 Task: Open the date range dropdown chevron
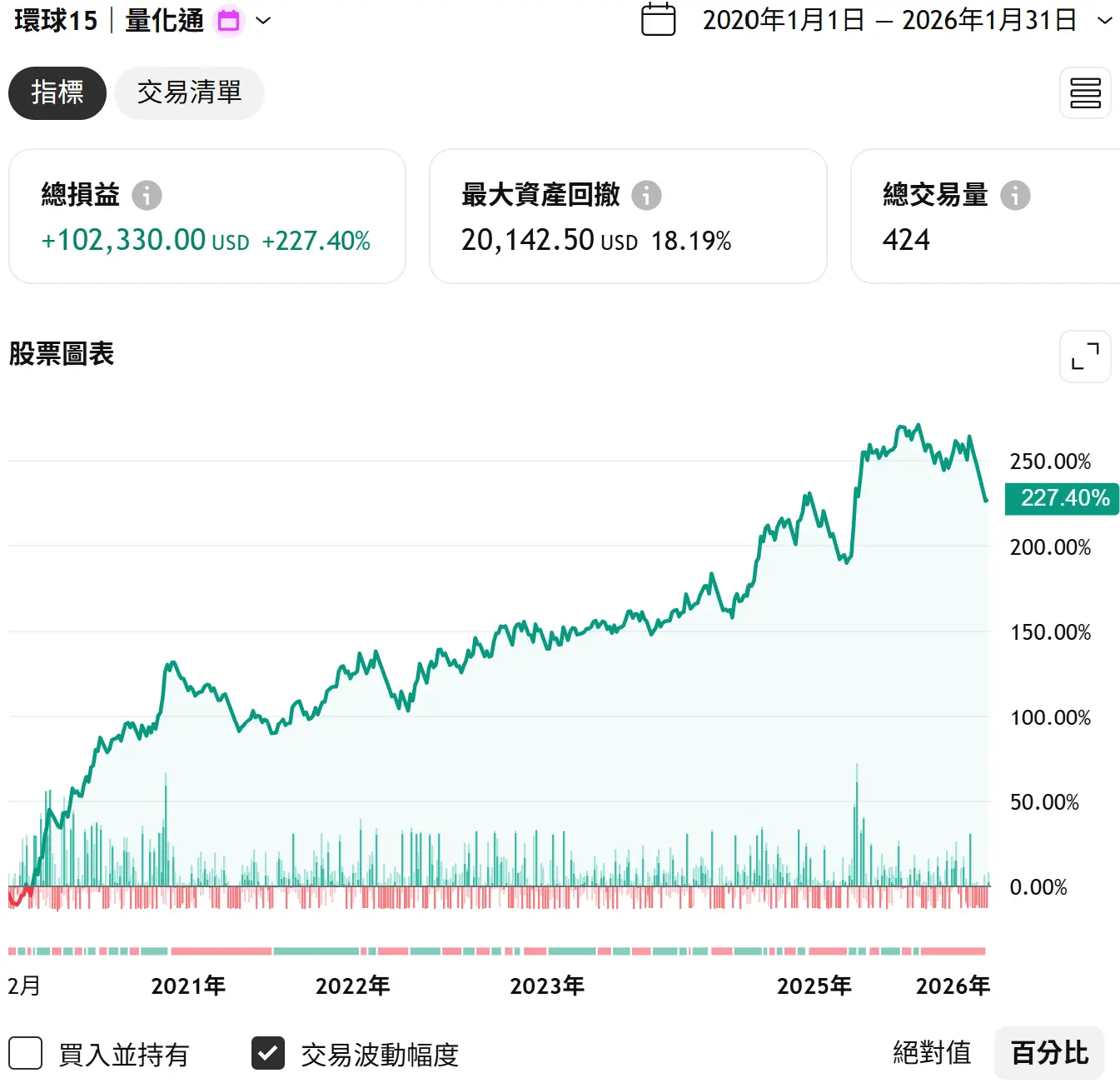pos(1104,21)
